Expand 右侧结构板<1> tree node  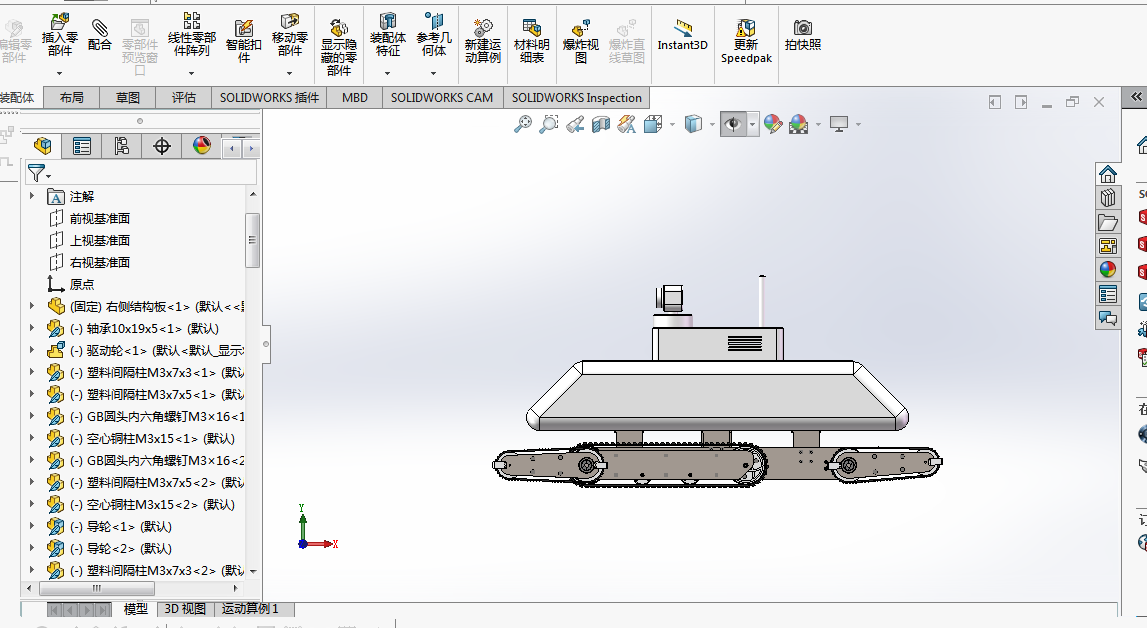click(x=32, y=306)
